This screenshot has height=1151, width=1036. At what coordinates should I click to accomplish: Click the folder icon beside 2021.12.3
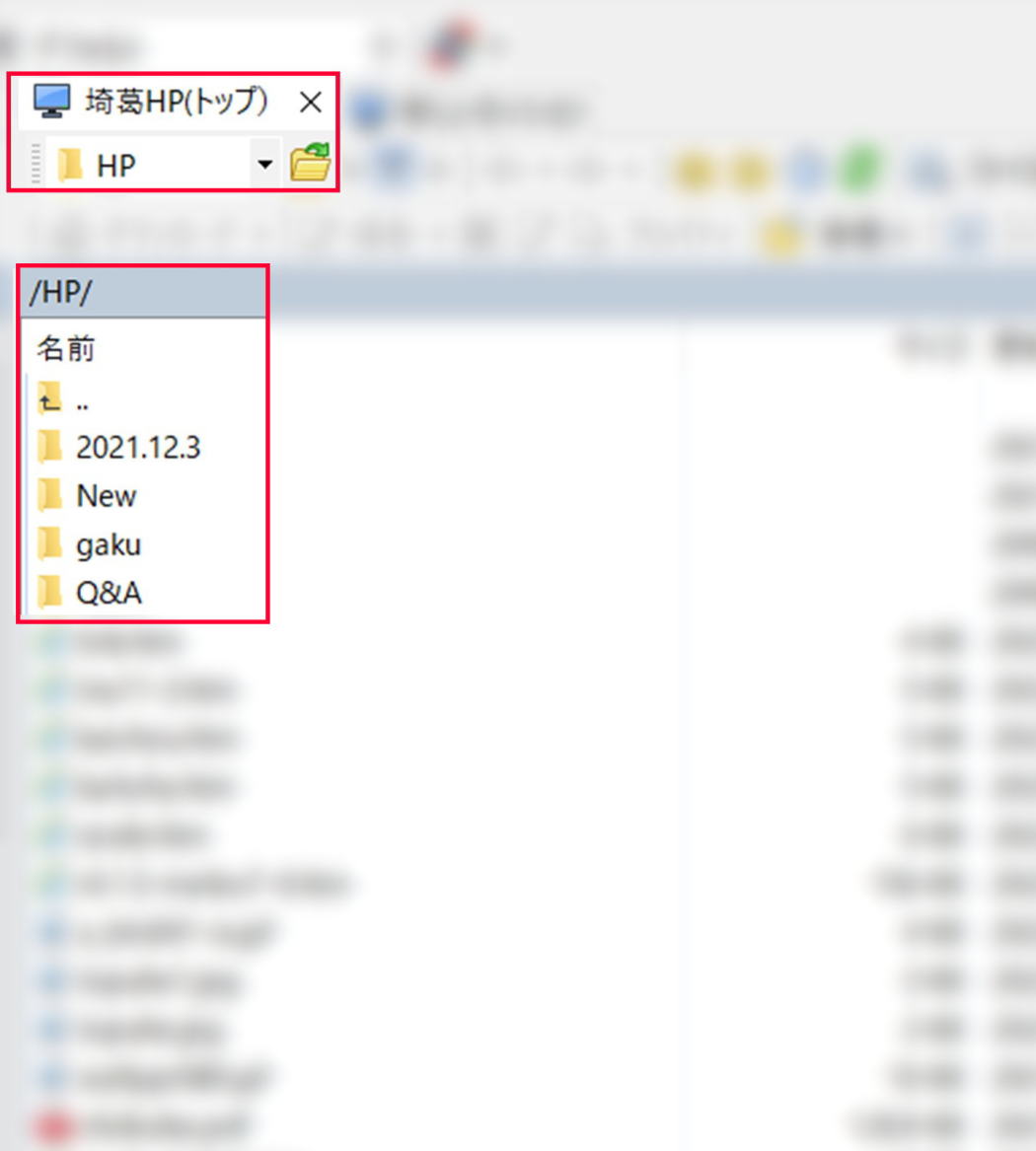(x=49, y=448)
